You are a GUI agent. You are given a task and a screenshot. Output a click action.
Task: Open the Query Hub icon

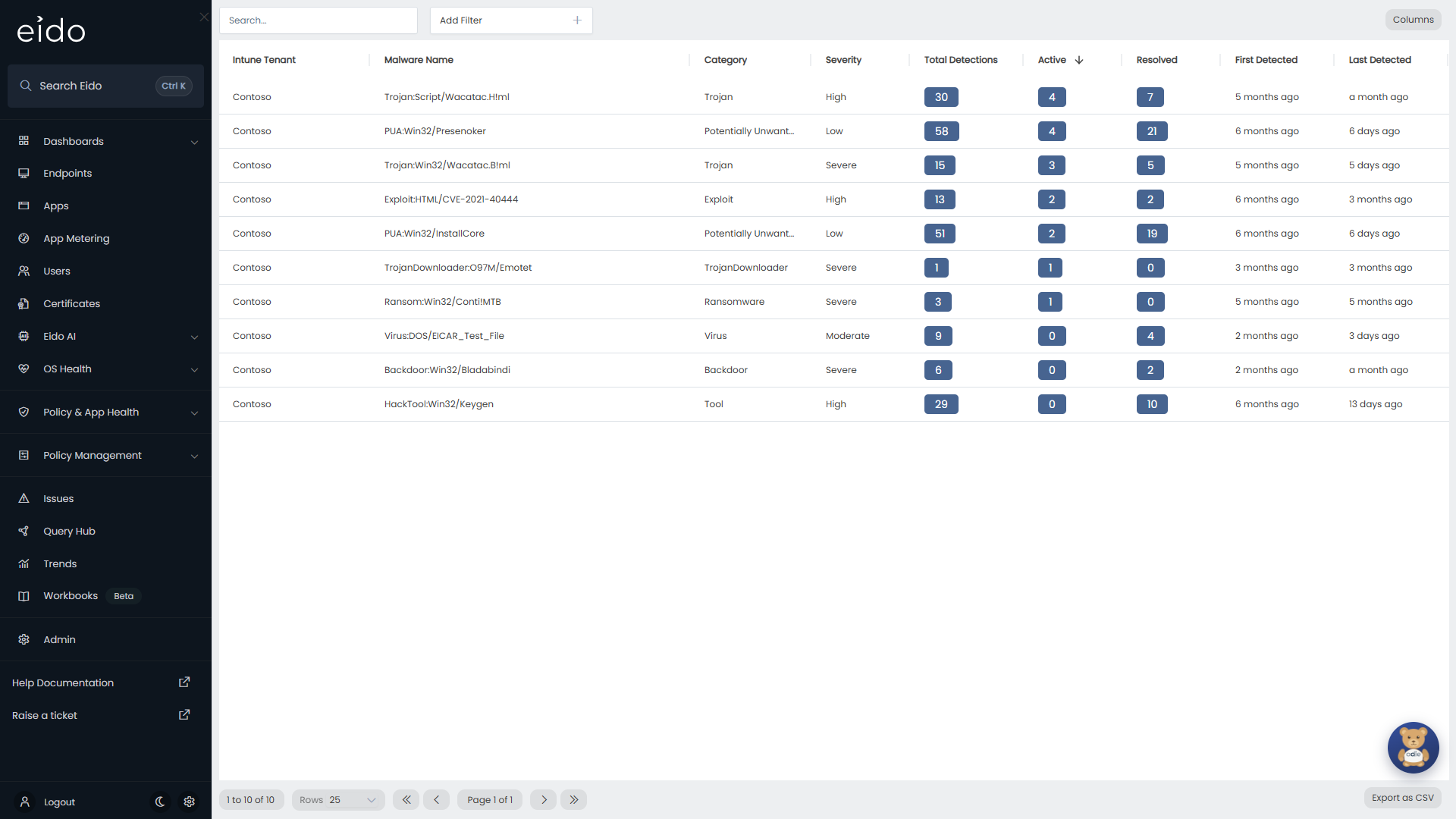tap(24, 531)
